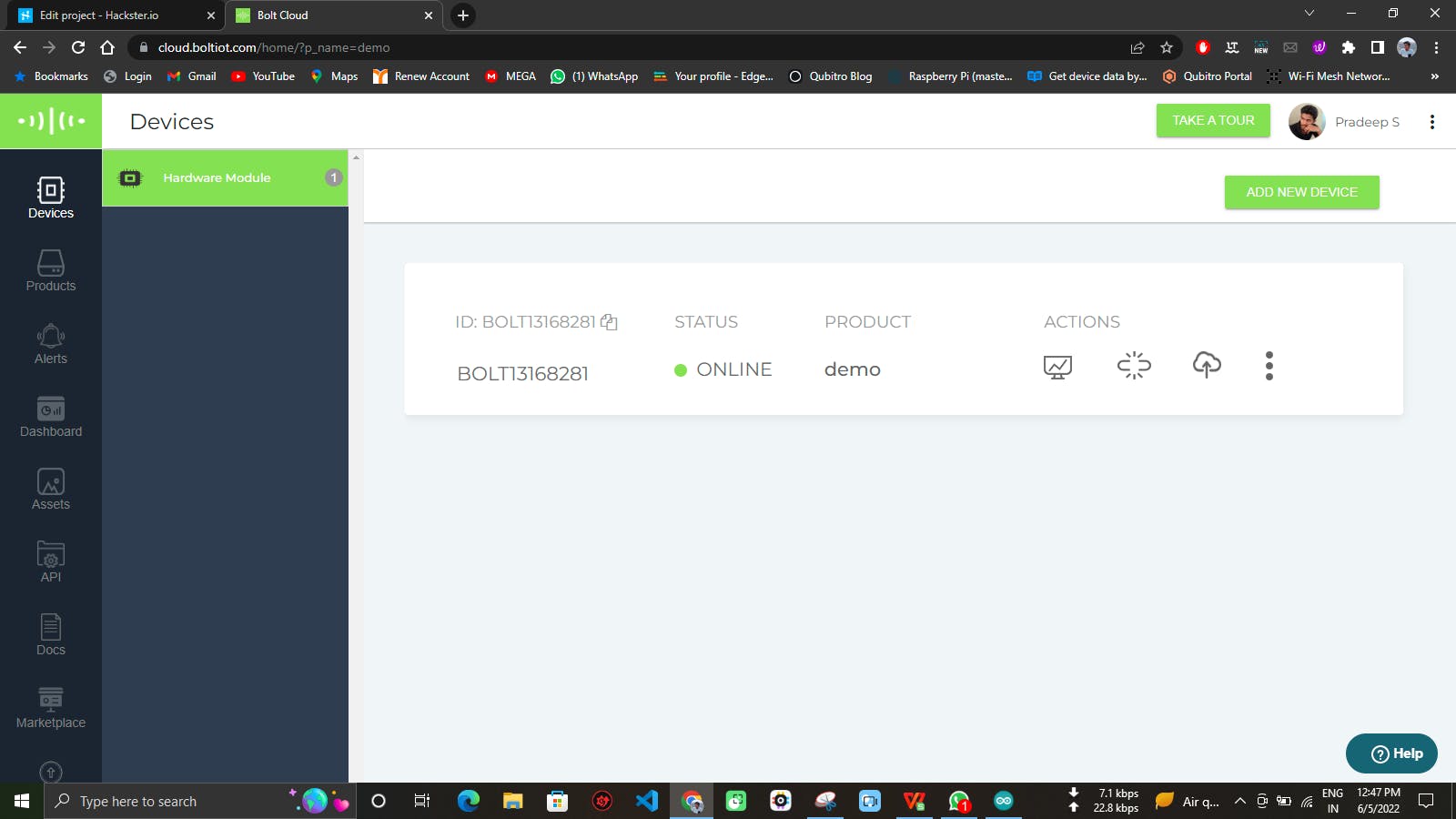
Task: Click the taskbar search box
Action: [x=198, y=801]
